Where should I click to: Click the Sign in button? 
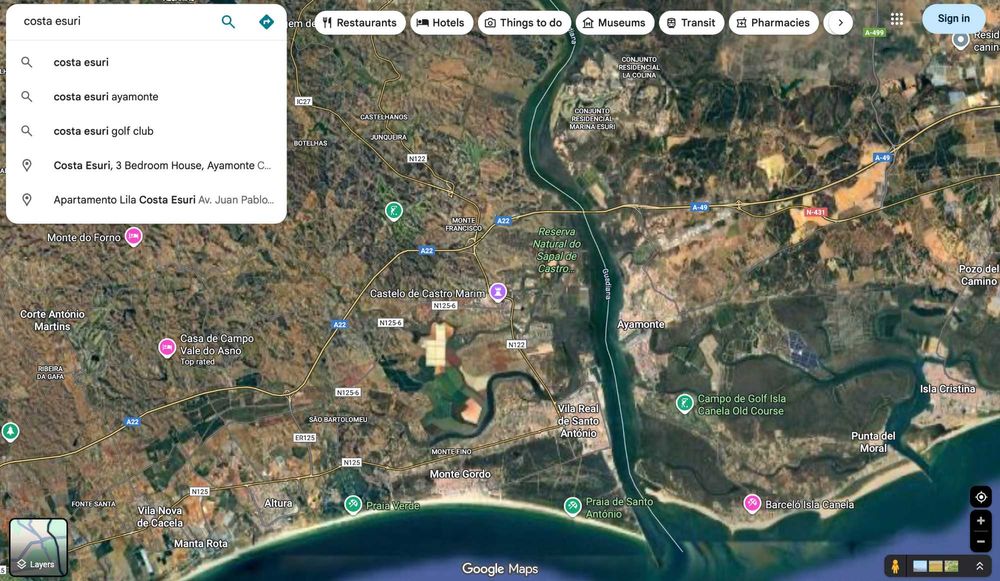click(953, 18)
